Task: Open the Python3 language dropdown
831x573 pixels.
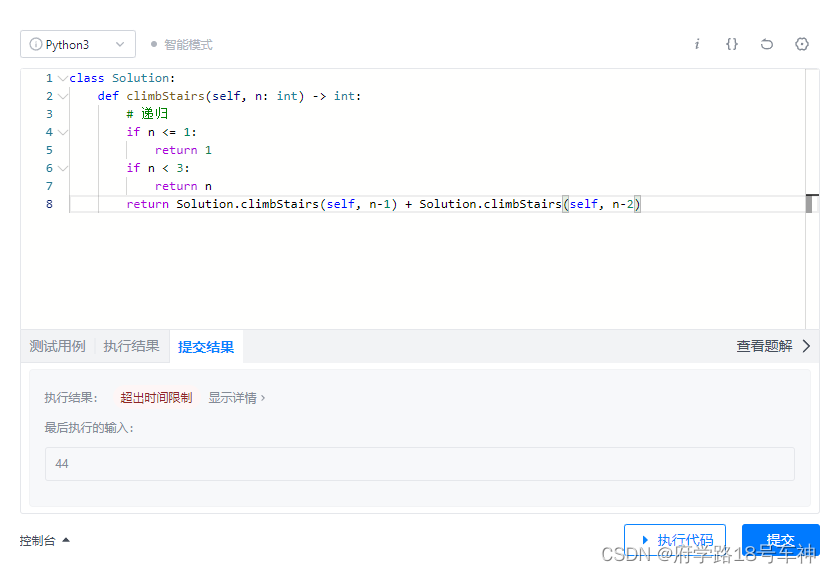Action: pyautogui.click(x=78, y=44)
